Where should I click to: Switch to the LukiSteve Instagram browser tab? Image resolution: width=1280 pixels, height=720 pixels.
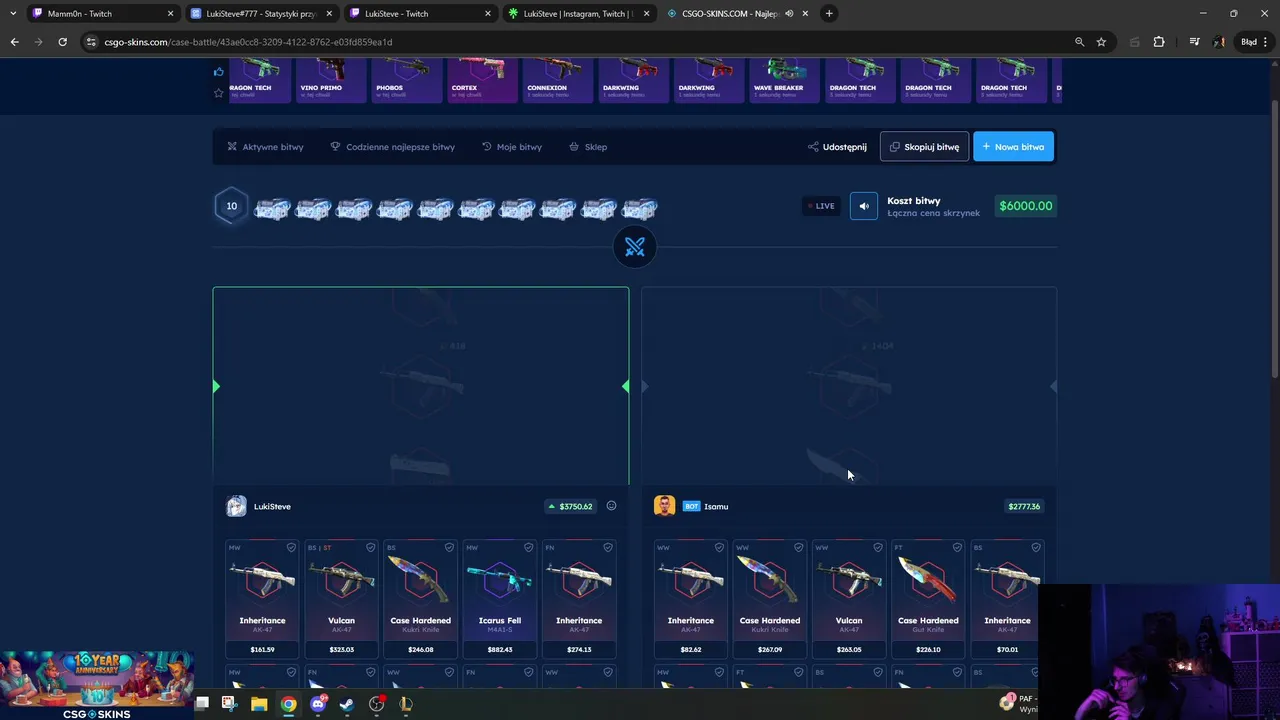point(578,14)
